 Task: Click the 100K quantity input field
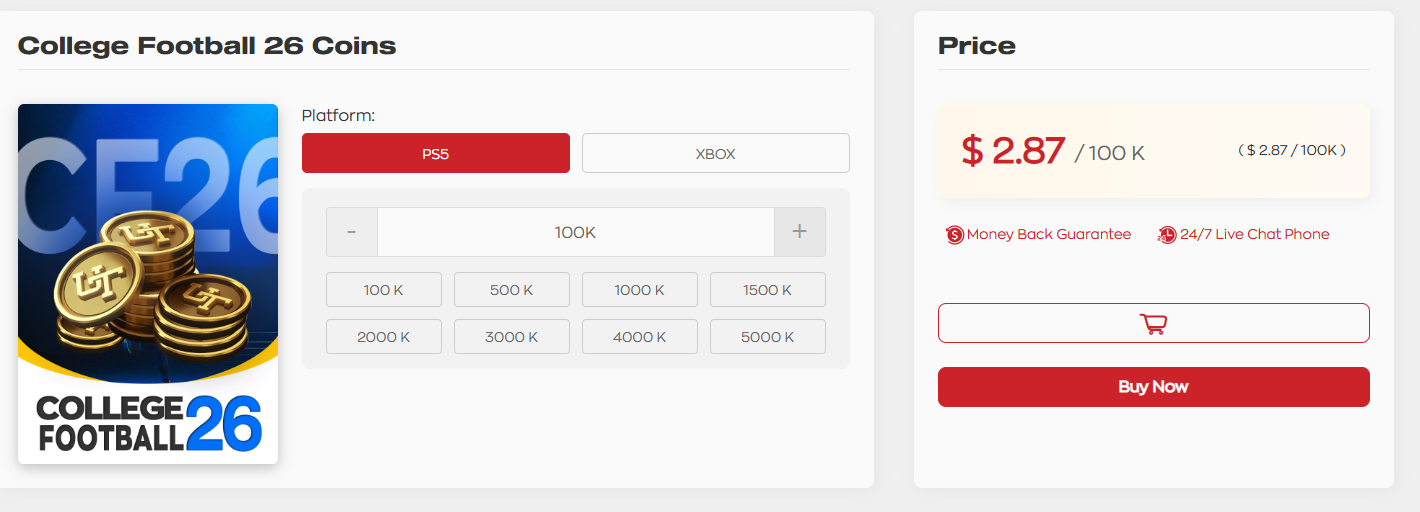point(575,232)
